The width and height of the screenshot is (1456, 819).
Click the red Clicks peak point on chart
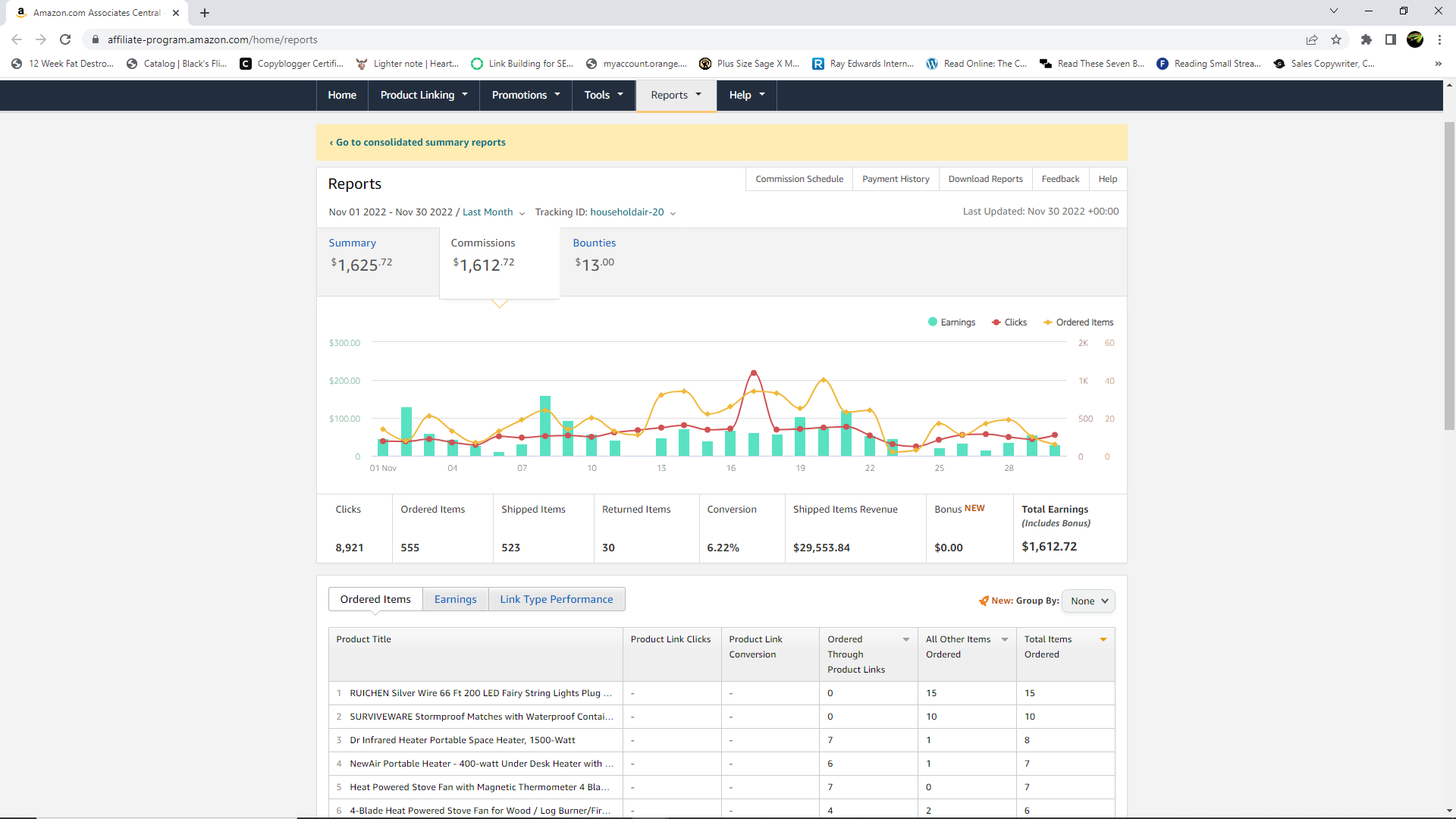[753, 373]
